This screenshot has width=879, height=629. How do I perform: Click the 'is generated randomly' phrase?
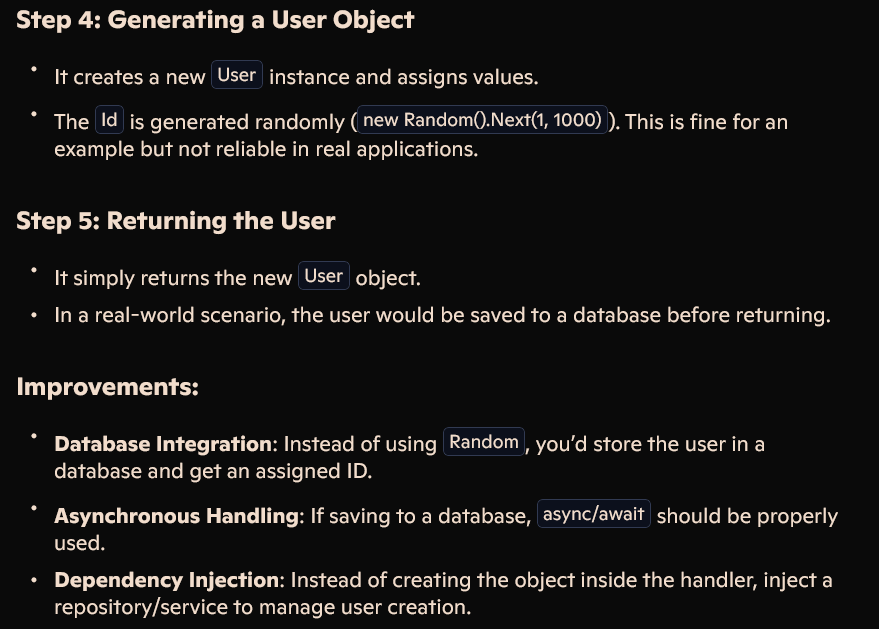click(237, 122)
